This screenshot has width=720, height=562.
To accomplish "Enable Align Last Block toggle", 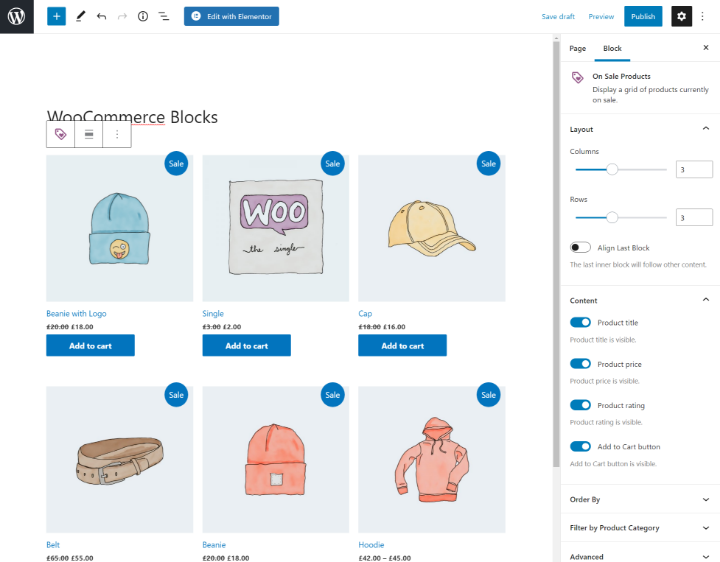I will pyautogui.click(x=580, y=247).
